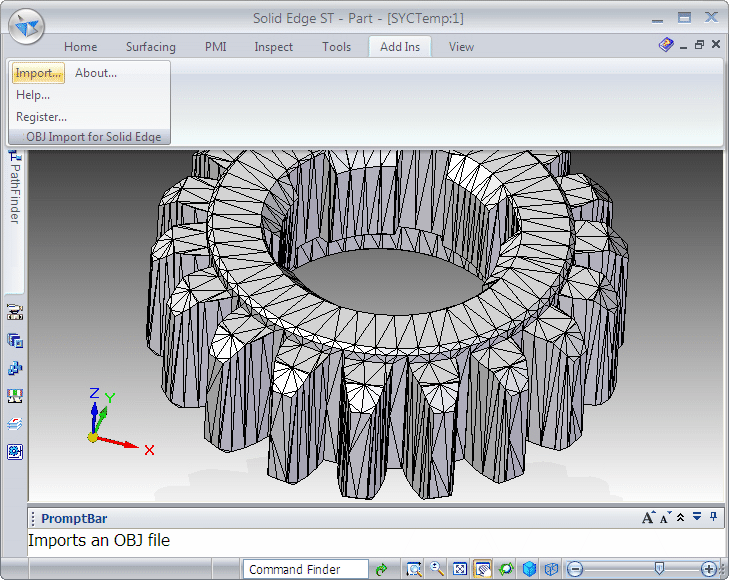Click the wireframe cube view orientation icon

tap(551, 569)
